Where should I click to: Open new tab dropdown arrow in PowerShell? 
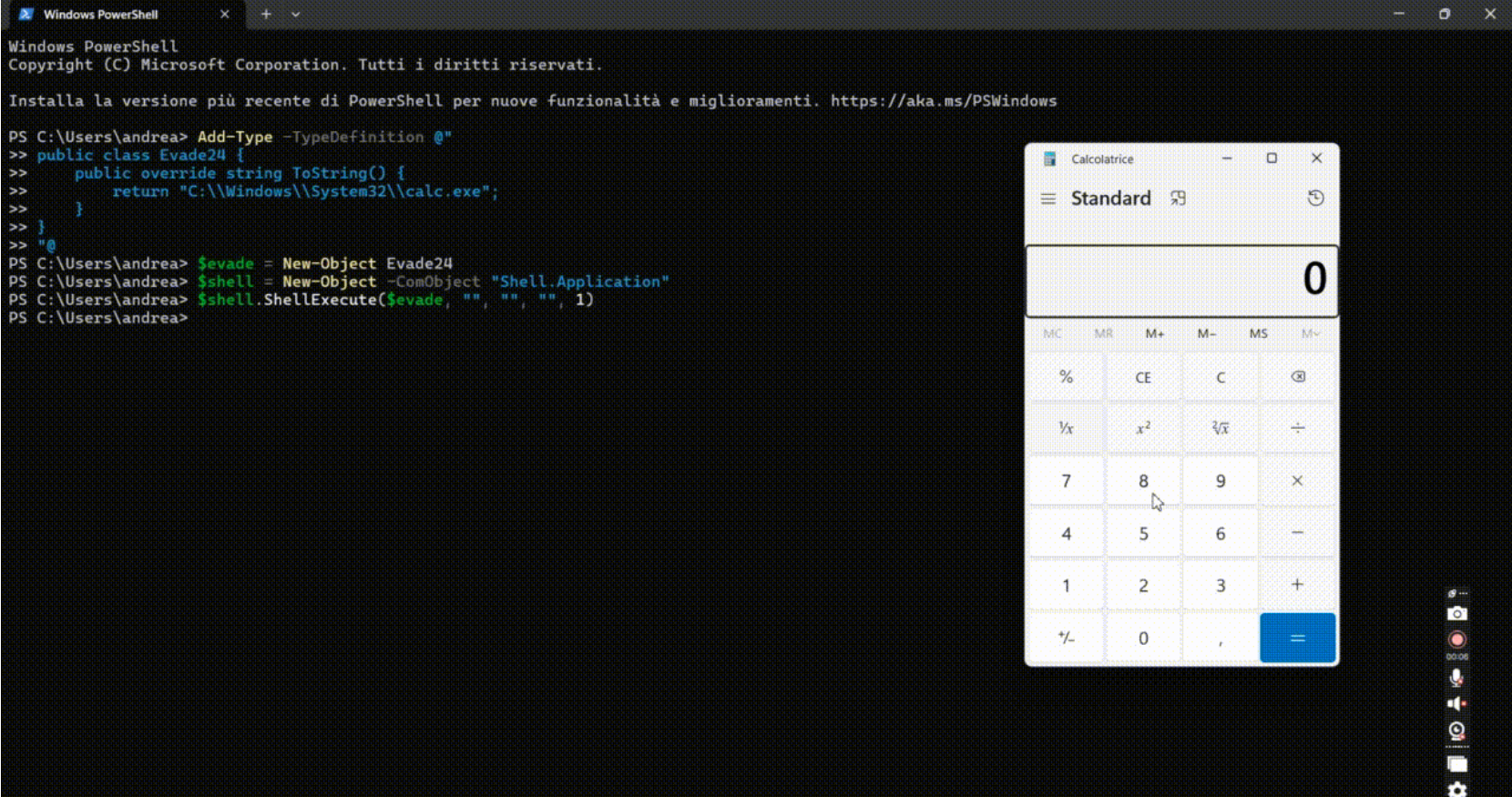coord(295,15)
